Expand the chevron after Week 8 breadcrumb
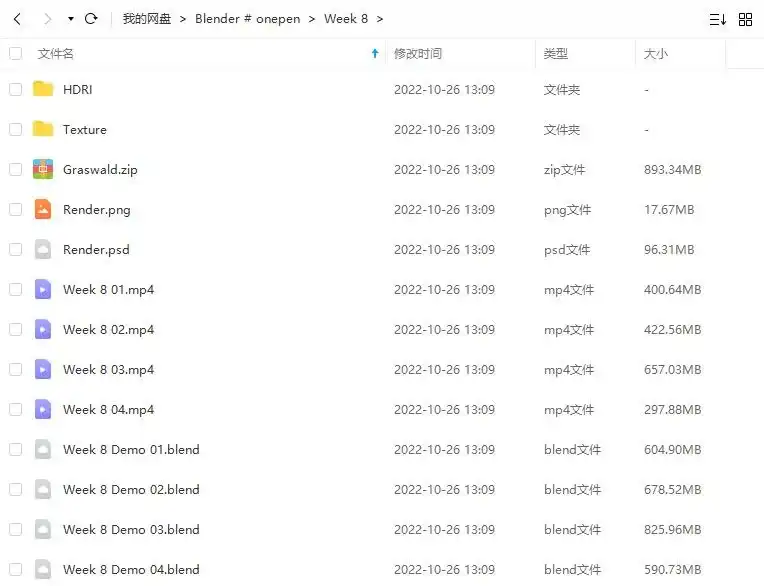Screen dimensions: 764x586 click(380, 19)
